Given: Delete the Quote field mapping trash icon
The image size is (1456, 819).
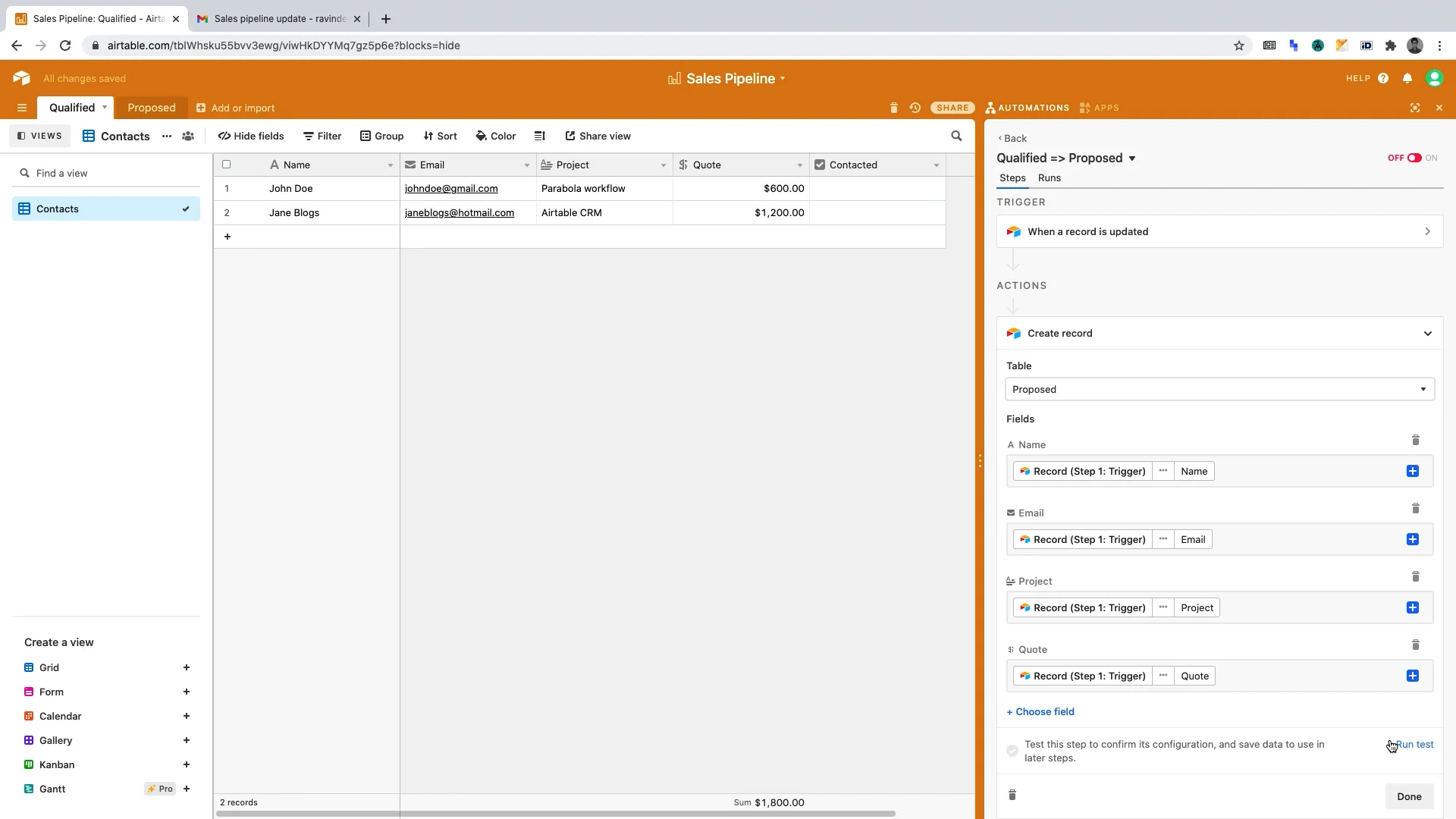Looking at the screenshot, I should [x=1415, y=645].
